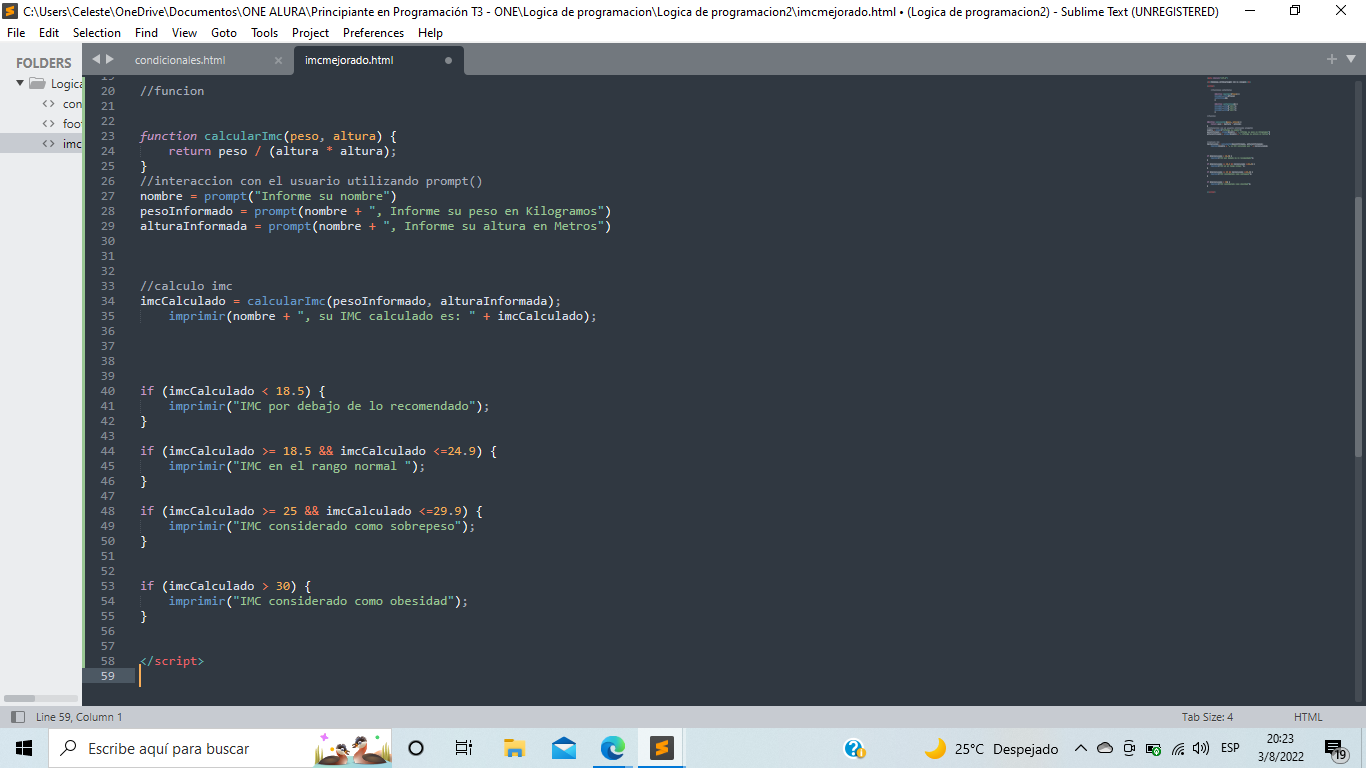Click the Logica folder icon in sidebar
The image size is (1366, 768).
[37, 83]
